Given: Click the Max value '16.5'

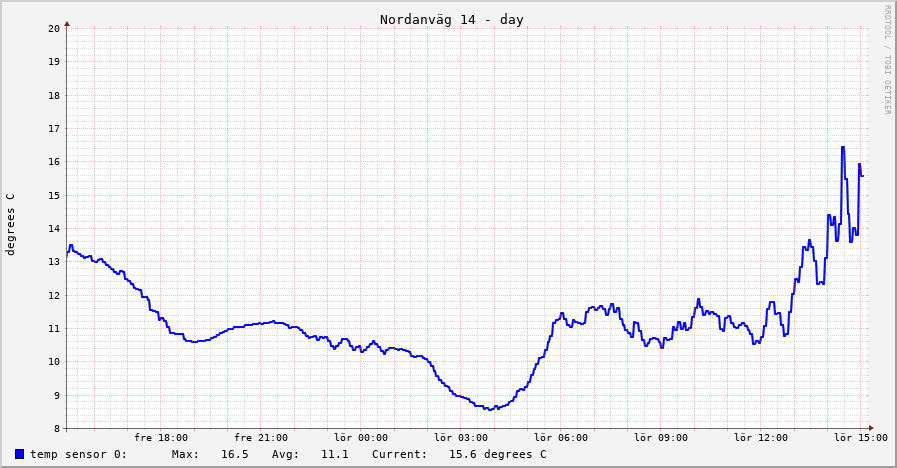Looking at the screenshot, I should (x=235, y=454).
